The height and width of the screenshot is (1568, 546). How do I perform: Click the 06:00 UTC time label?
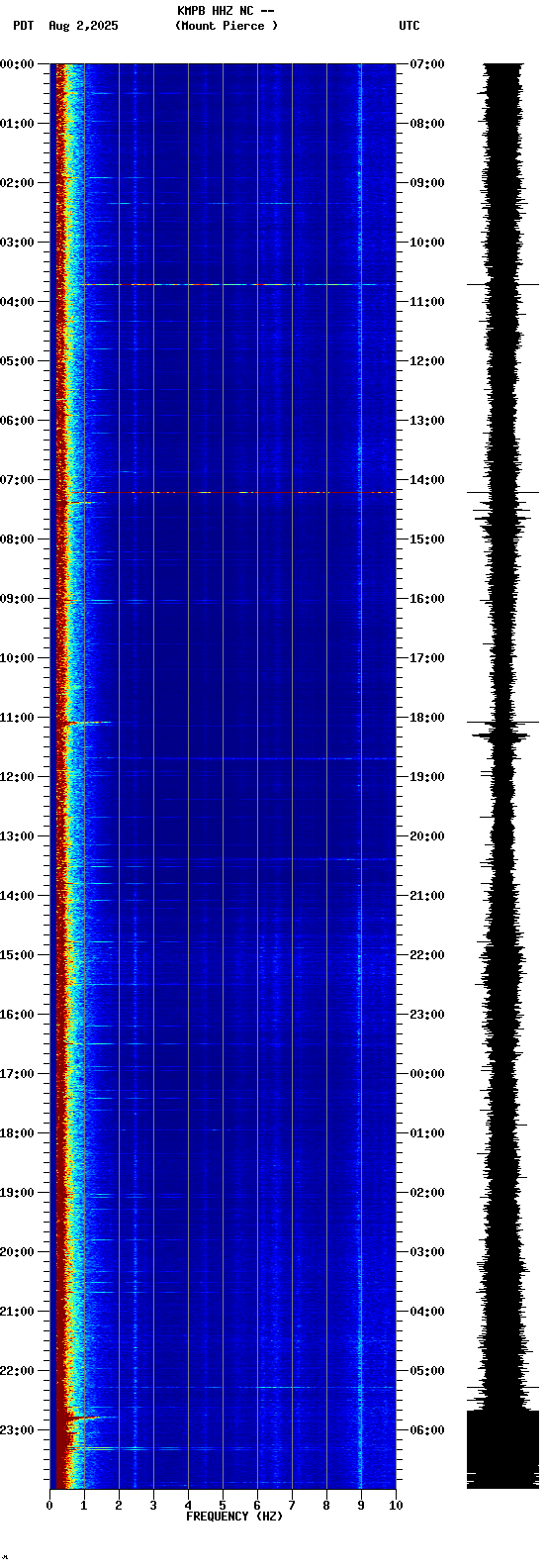pos(427,1430)
